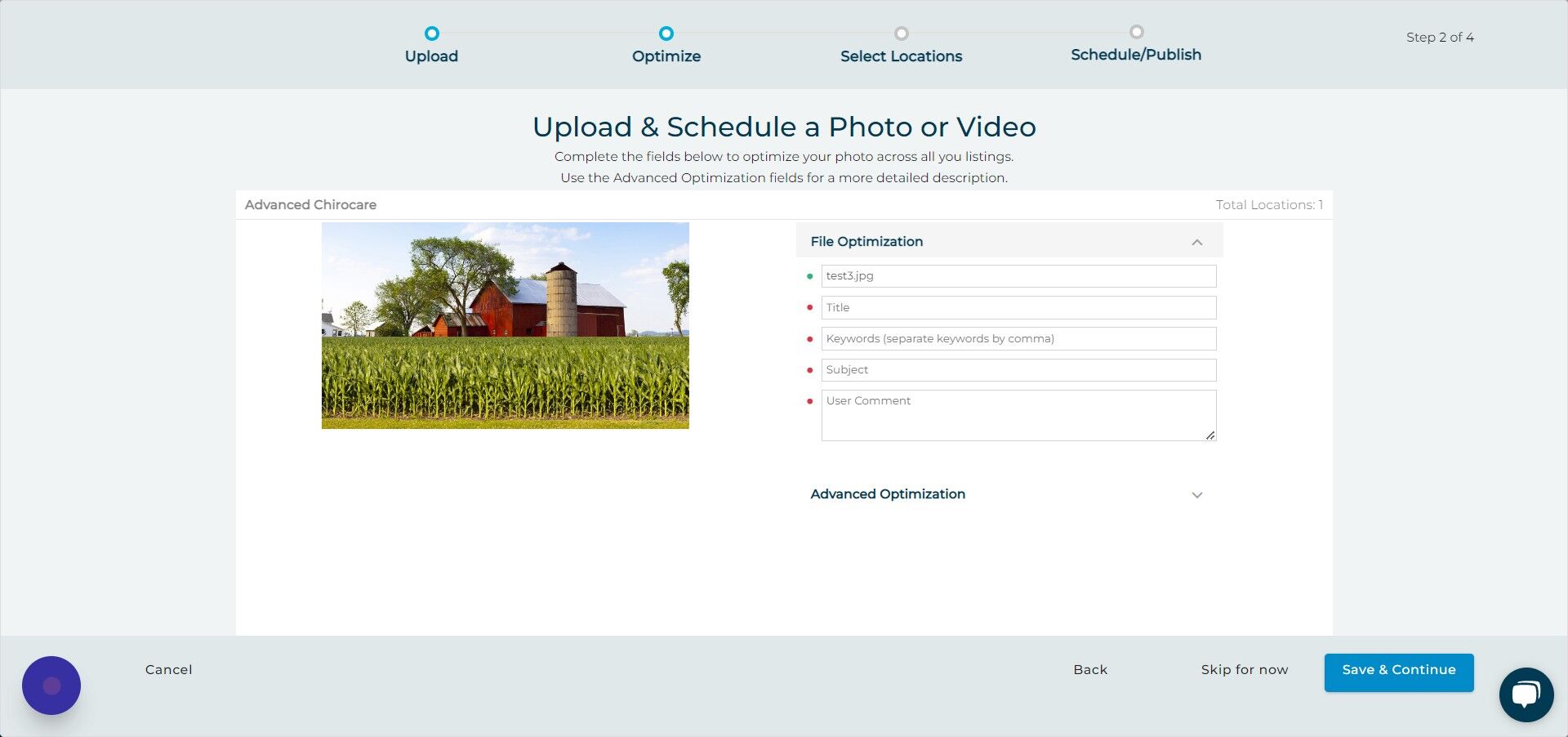Viewport: 1568px width, 737px height.
Task: Navigate to the Select Locations step label
Action: [901, 56]
